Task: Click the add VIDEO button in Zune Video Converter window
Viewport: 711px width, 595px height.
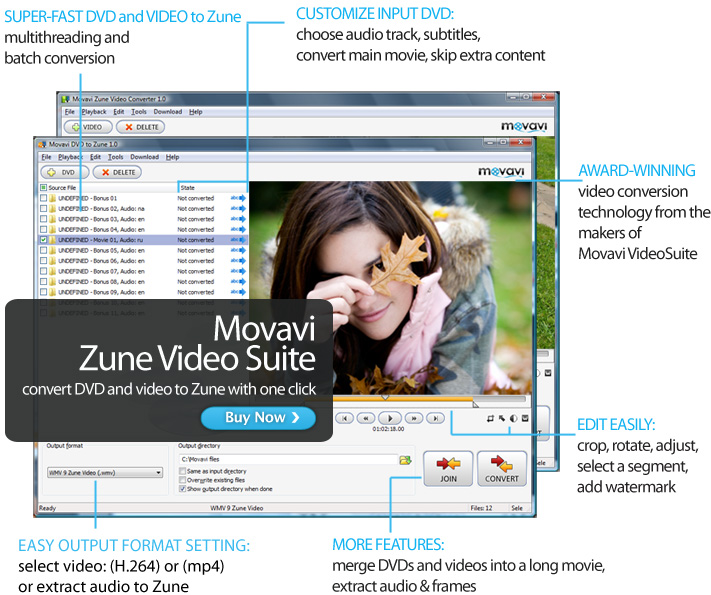Action: click(x=88, y=127)
